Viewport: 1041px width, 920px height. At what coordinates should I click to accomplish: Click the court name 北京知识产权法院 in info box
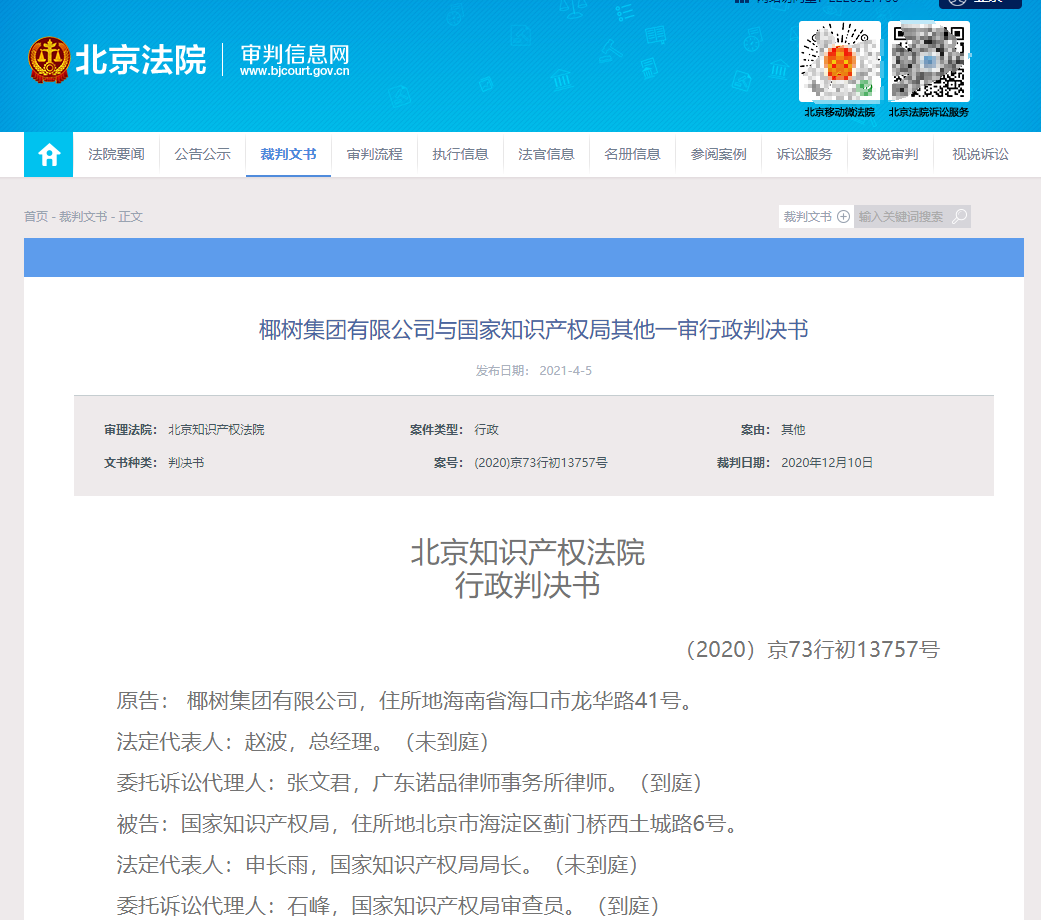pos(216,429)
